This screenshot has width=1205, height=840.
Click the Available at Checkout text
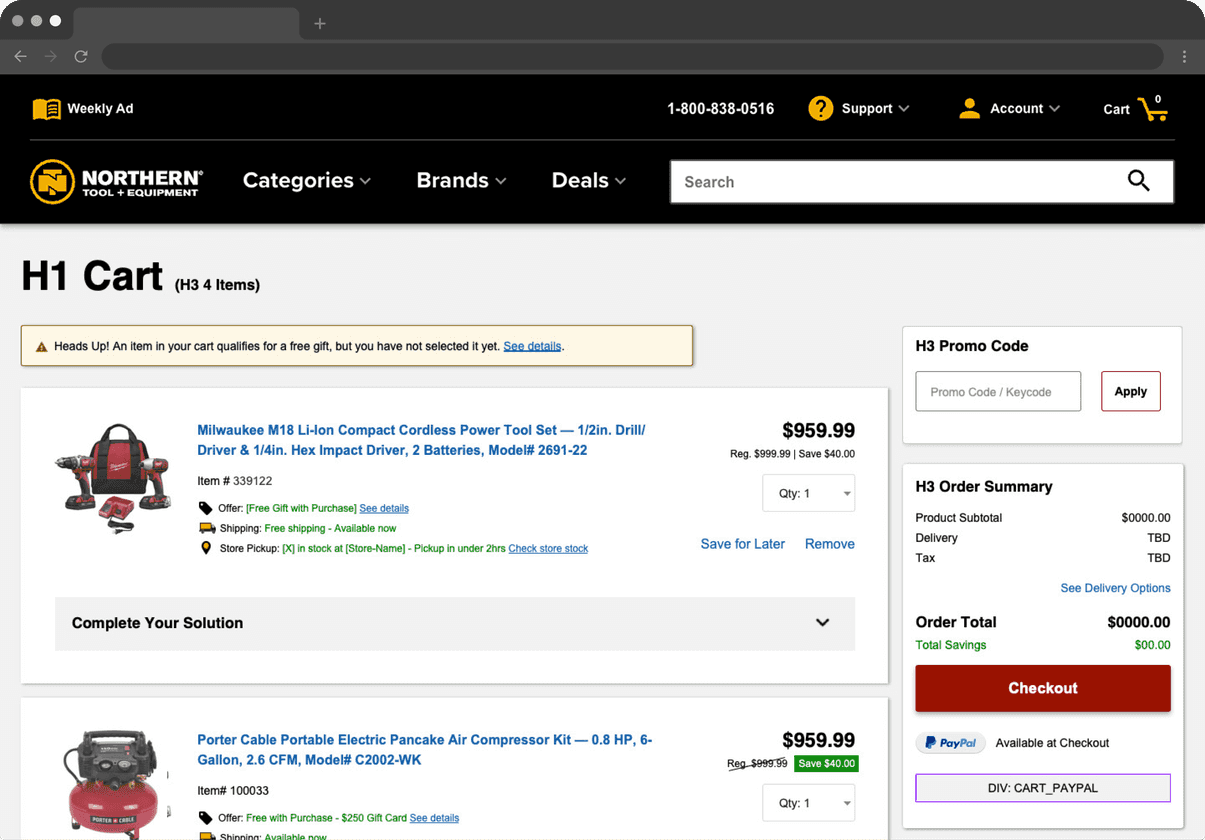pos(1052,743)
